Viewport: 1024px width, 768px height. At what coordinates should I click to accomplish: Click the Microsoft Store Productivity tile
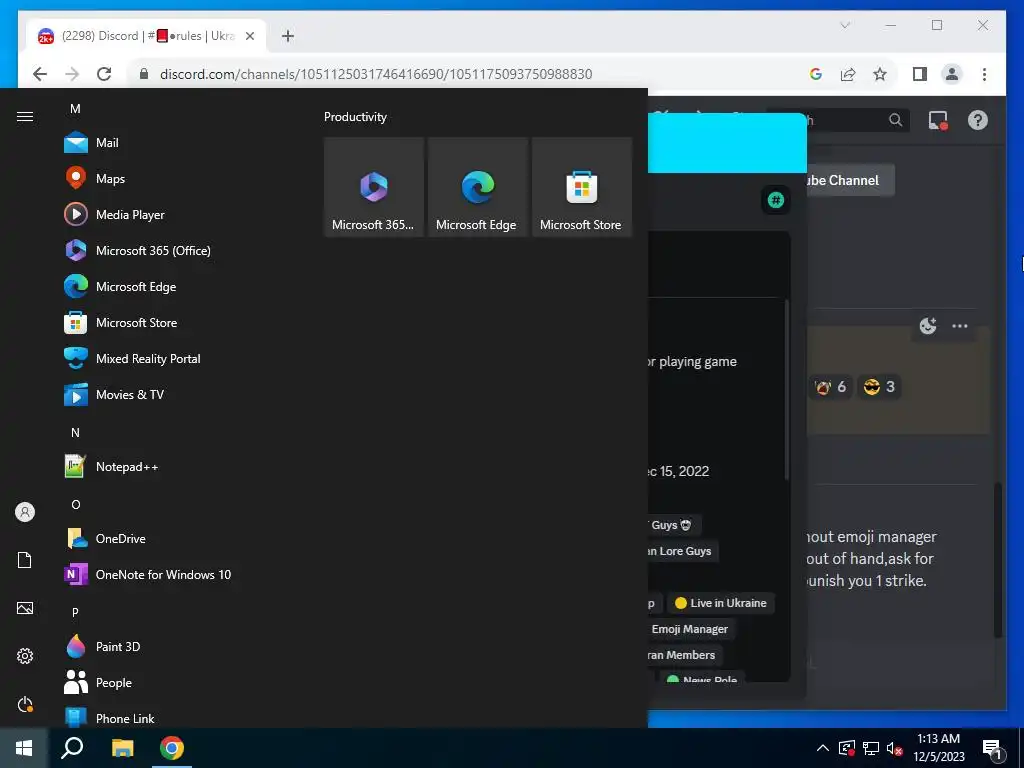(x=581, y=187)
